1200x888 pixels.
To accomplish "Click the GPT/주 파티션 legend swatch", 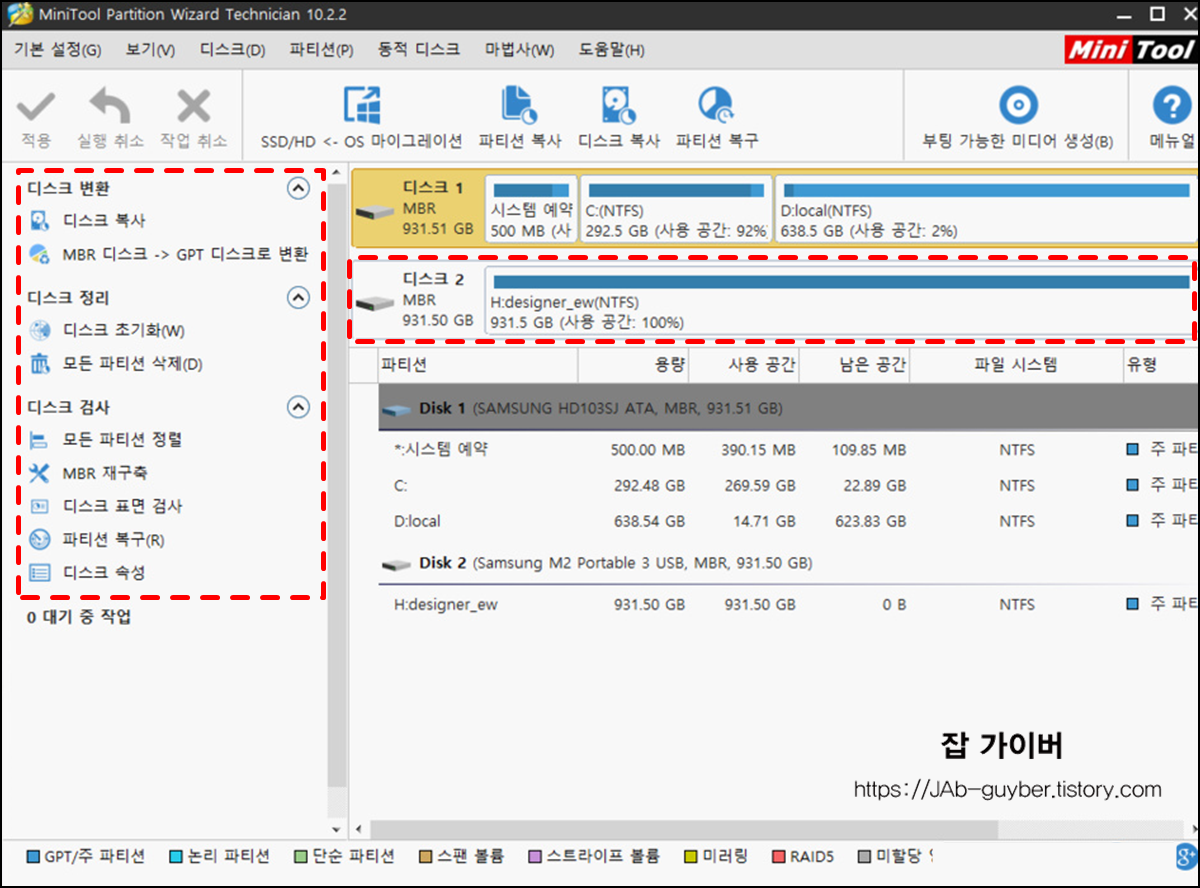I will click(x=33, y=857).
